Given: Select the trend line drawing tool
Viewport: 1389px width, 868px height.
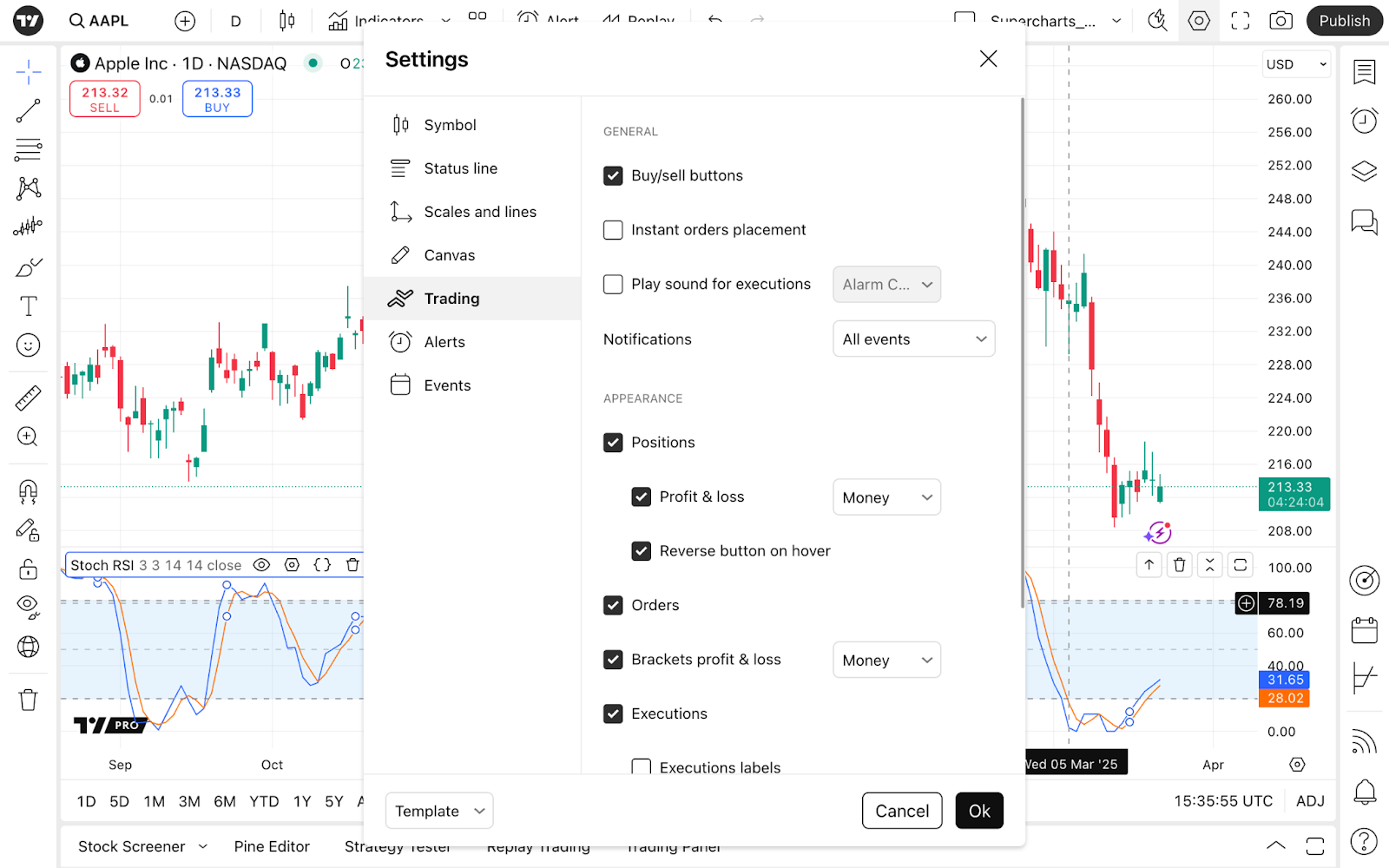Looking at the screenshot, I should pos(29,110).
